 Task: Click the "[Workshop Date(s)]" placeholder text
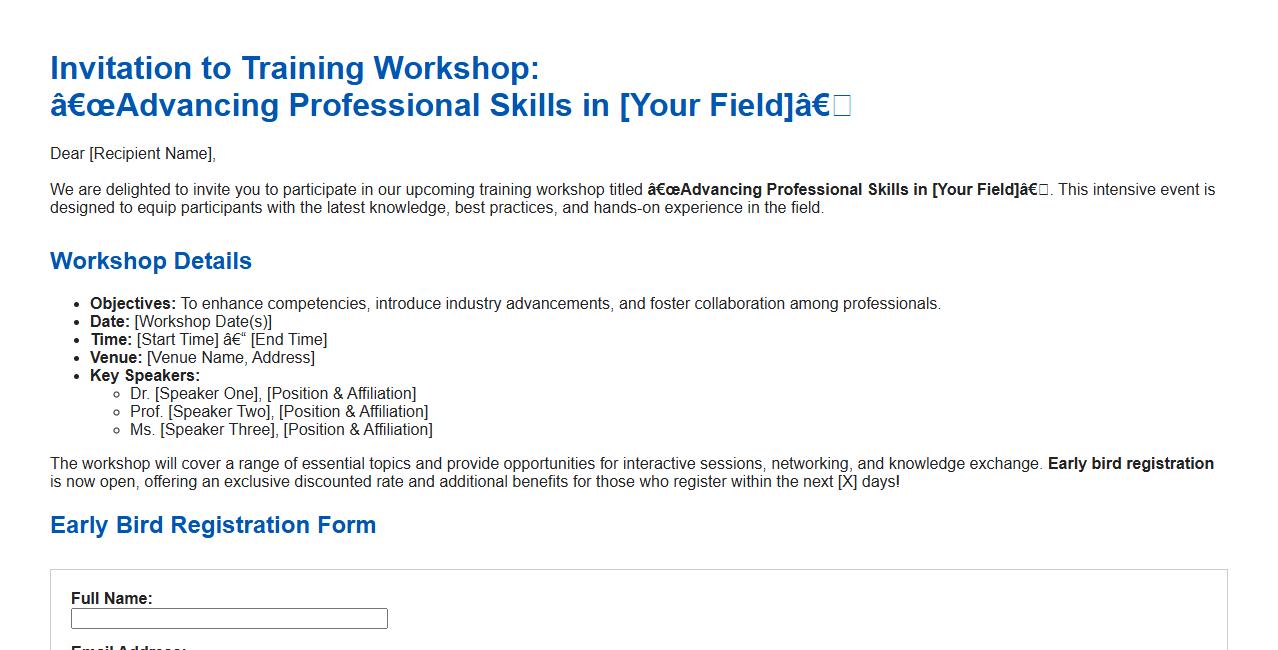(203, 322)
